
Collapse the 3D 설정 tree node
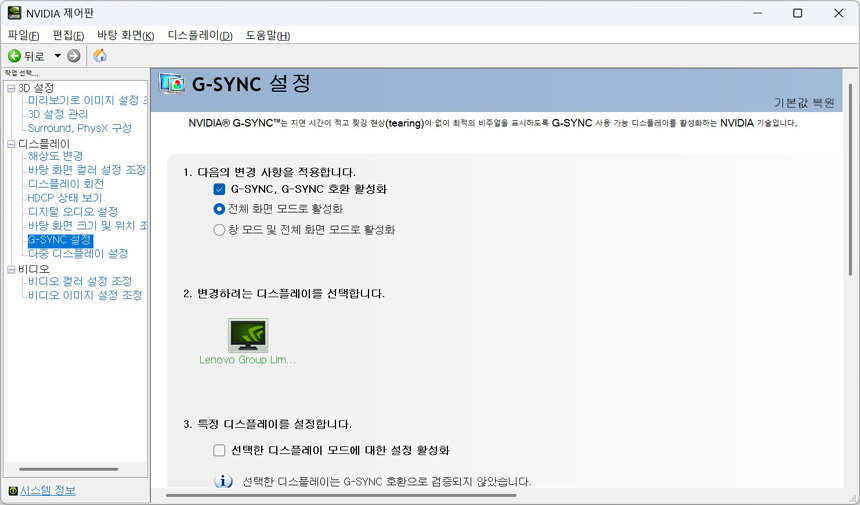tap(11, 89)
